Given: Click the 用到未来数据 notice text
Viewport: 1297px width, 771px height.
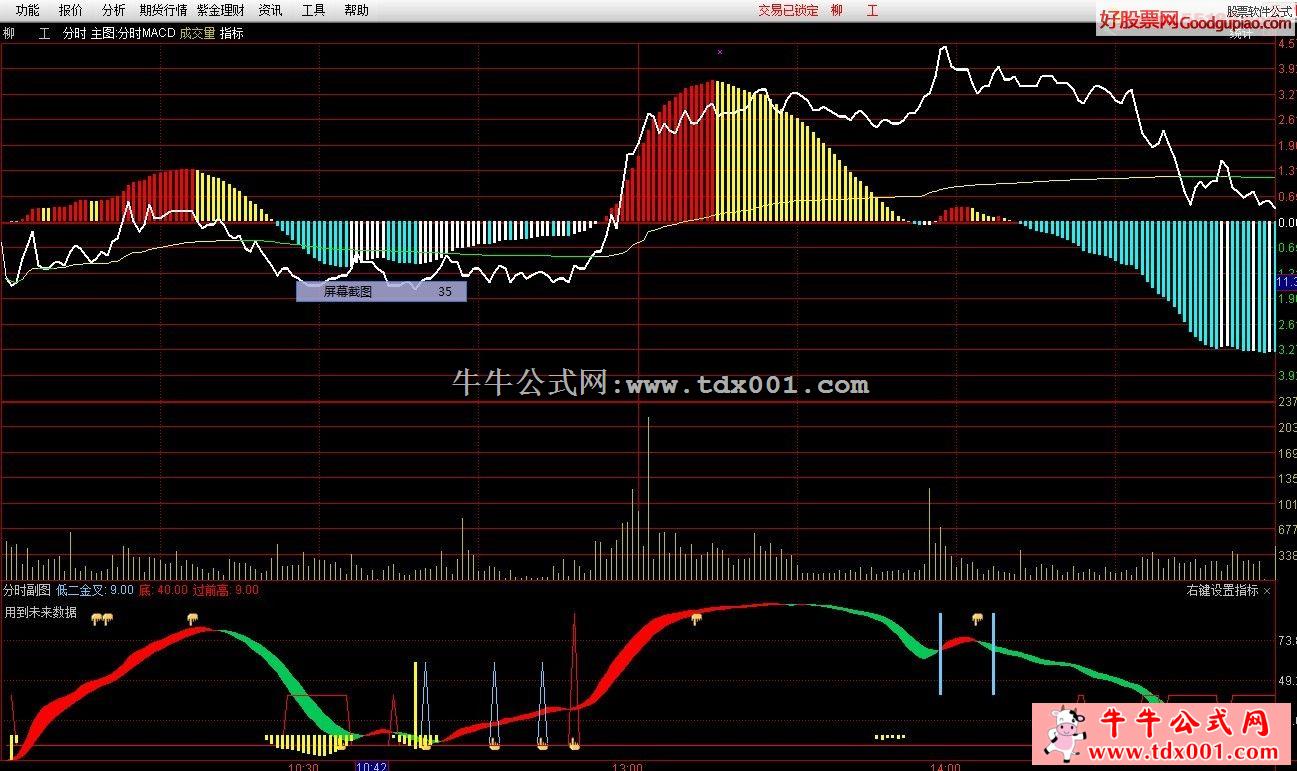Looking at the screenshot, I should click(41, 612).
